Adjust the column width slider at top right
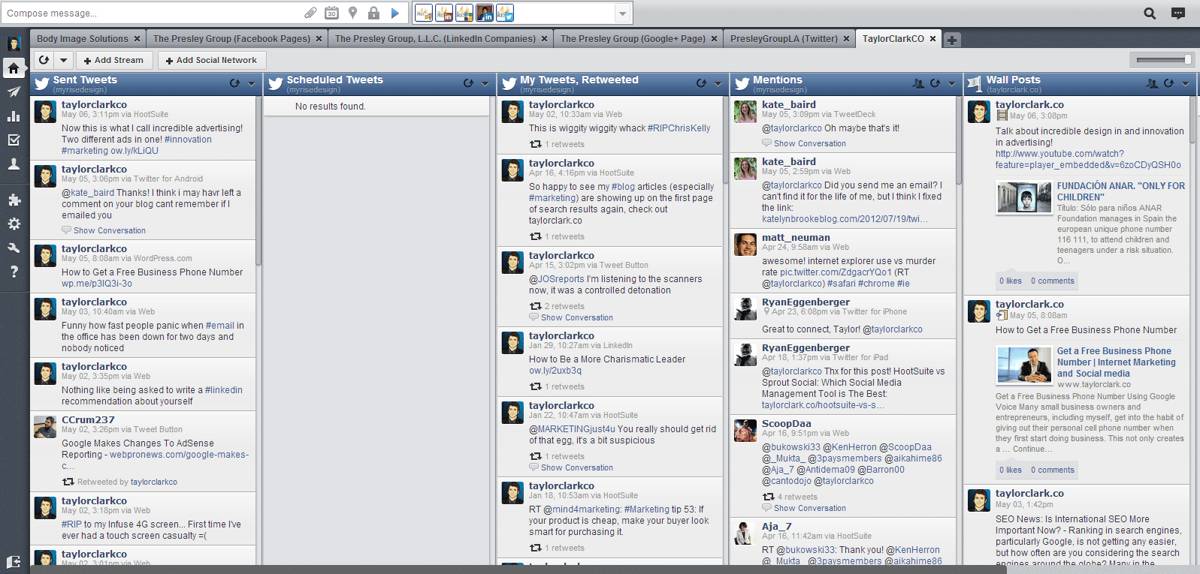 coord(1162,60)
